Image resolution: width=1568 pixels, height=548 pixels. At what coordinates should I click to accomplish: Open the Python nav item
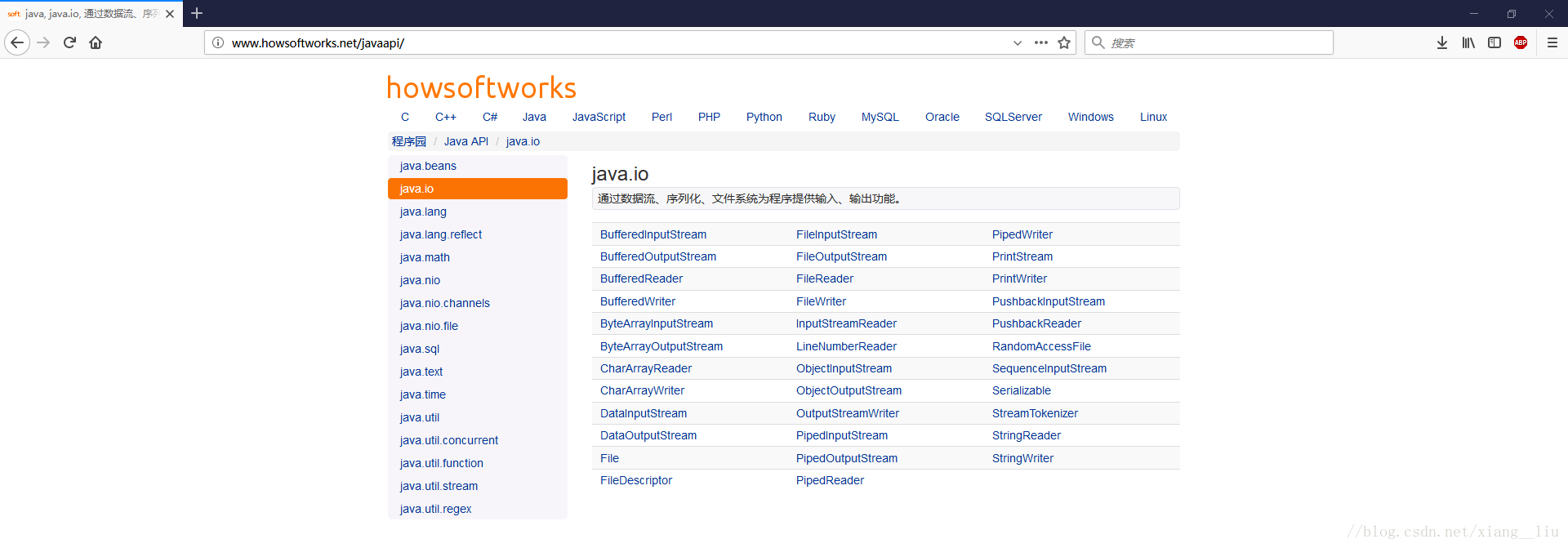[764, 117]
